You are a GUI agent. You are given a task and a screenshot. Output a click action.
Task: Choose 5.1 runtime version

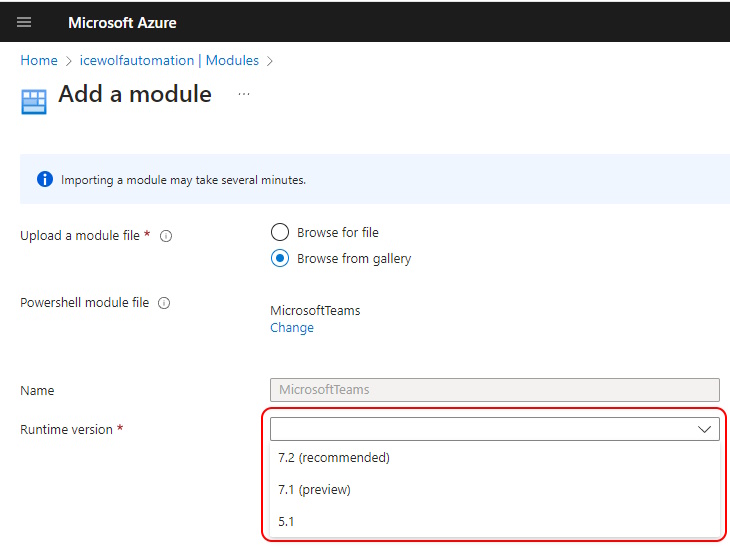(494, 521)
